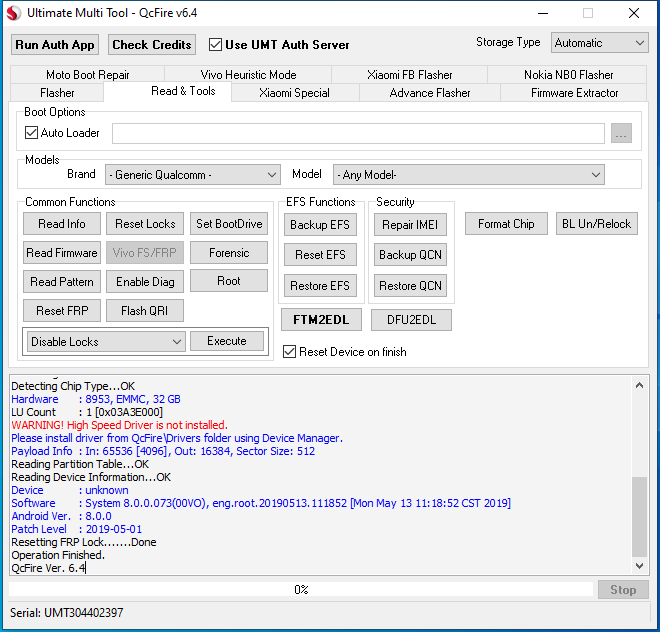This screenshot has height=632, width=660.
Task: Click the Forensic button
Action: click(229, 253)
